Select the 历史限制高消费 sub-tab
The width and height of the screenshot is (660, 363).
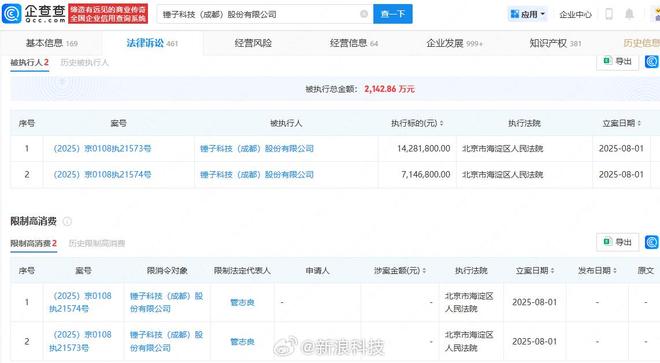tap(97, 243)
